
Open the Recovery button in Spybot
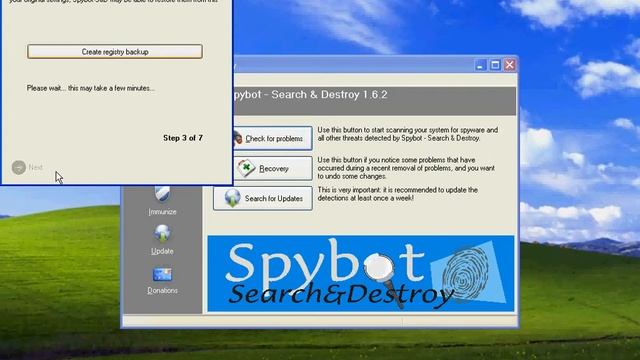click(x=273, y=168)
